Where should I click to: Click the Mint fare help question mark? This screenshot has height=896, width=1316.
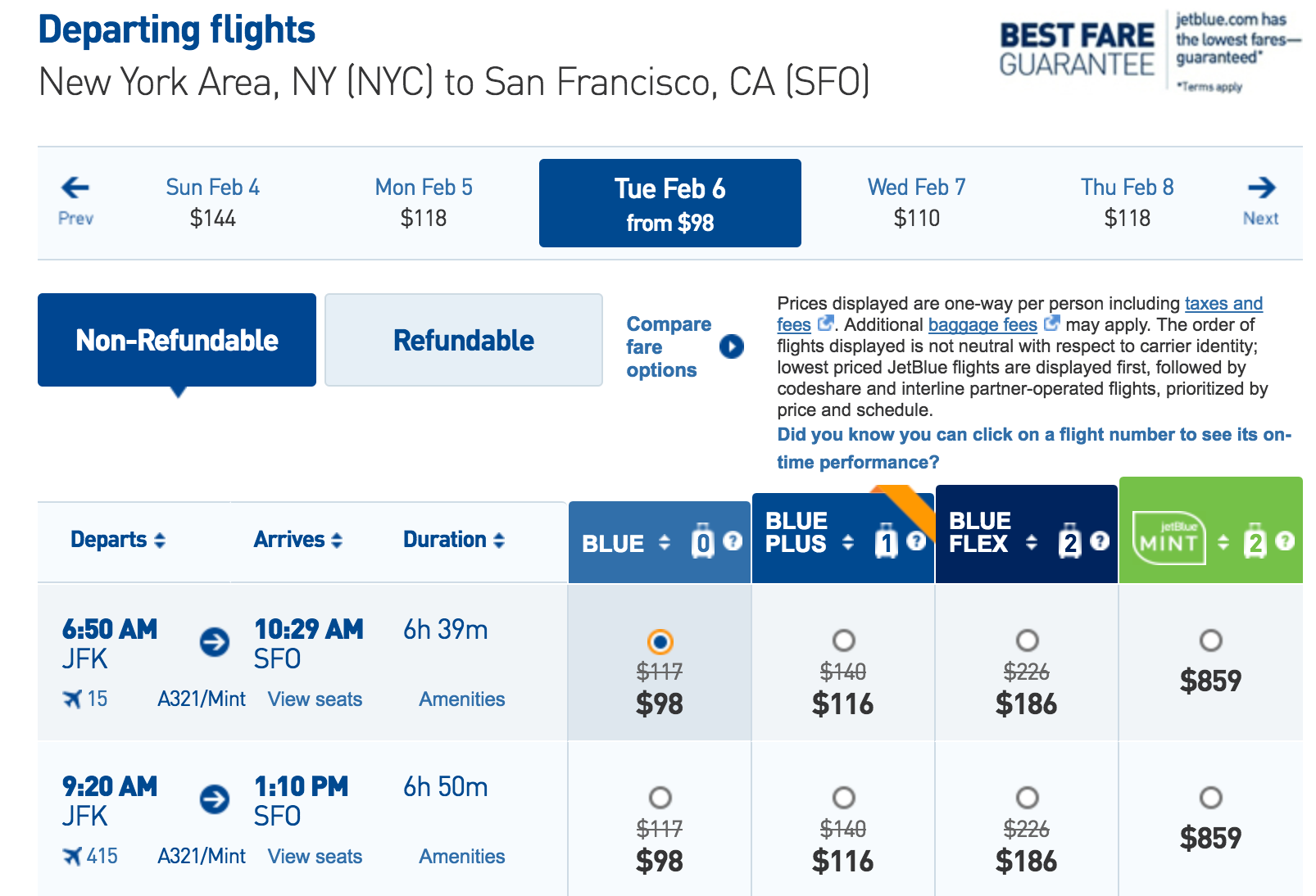click(1286, 541)
